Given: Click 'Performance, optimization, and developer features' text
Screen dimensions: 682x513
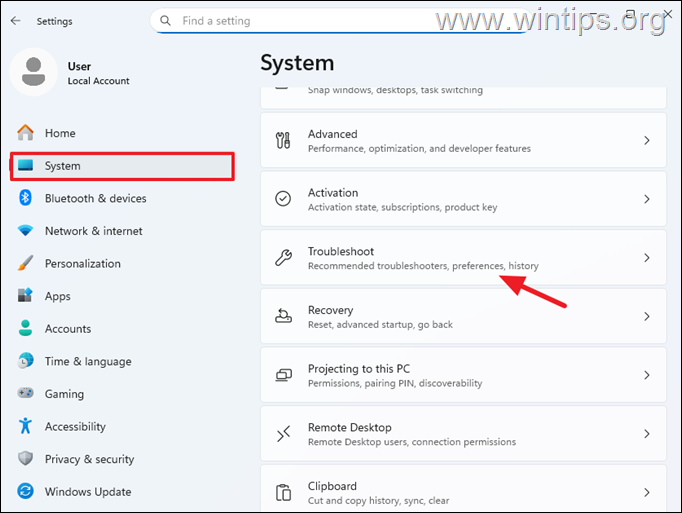Looking at the screenshot, I should [x=419, y=149].
